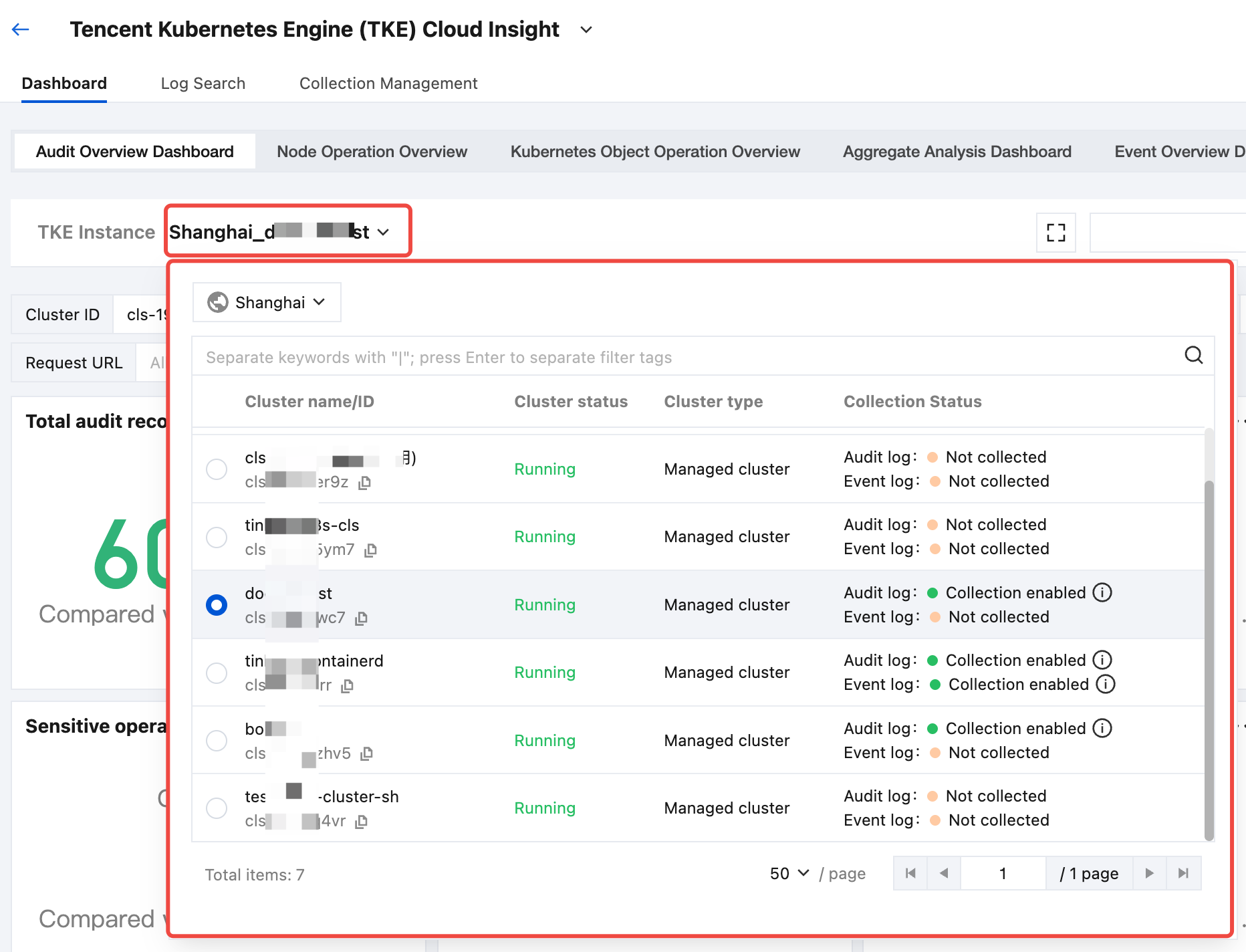The width and height of the screenshot is (1246, 952).
Task: Click the back arrow icon
Action: 21,29
